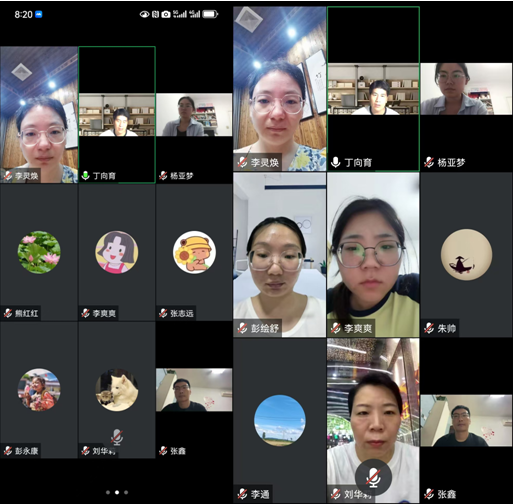Select the moon silhouette avatar of 朱帅

[x=466, y=254]
